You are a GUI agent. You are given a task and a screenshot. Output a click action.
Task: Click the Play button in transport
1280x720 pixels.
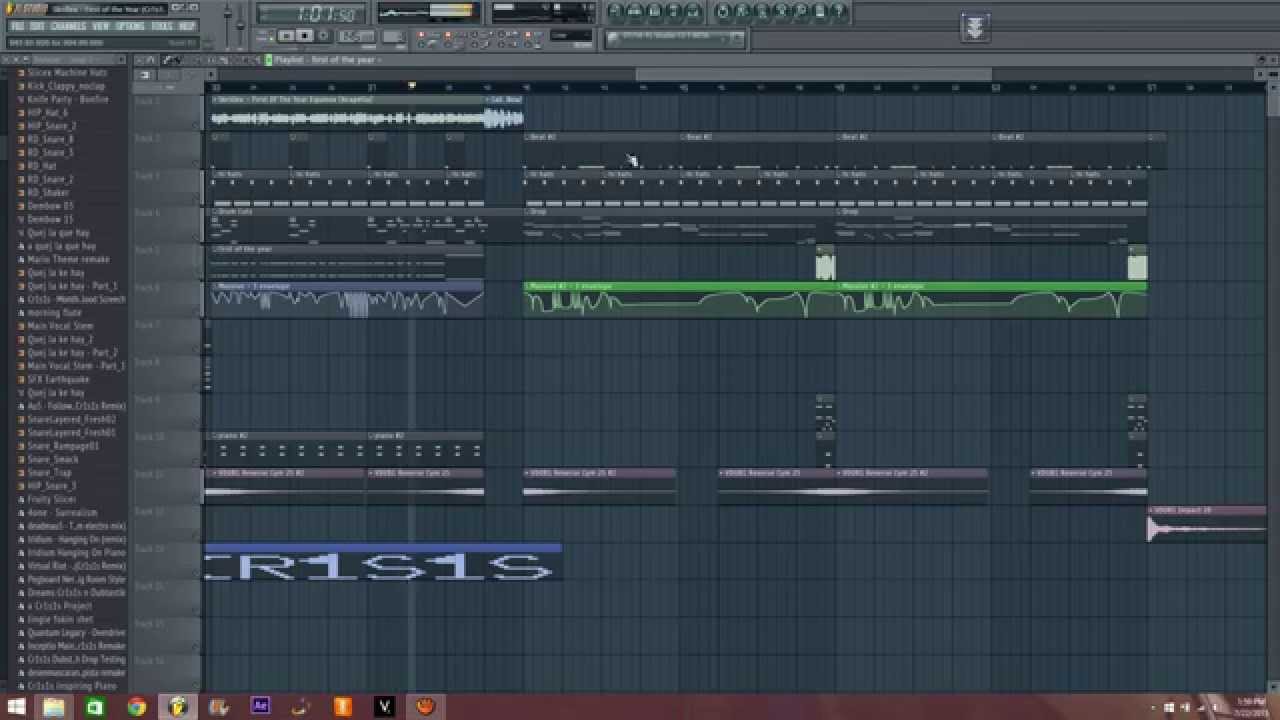point(286,36)
